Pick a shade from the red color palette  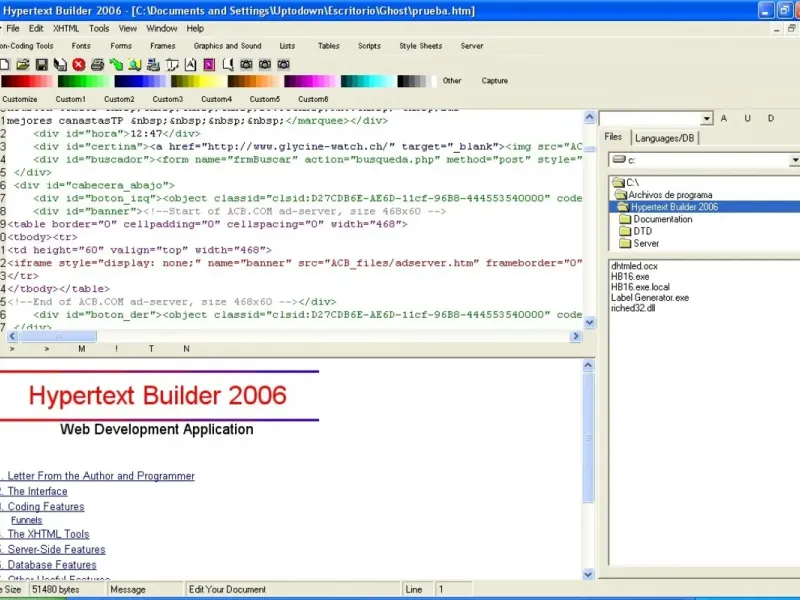pos(27,81)
